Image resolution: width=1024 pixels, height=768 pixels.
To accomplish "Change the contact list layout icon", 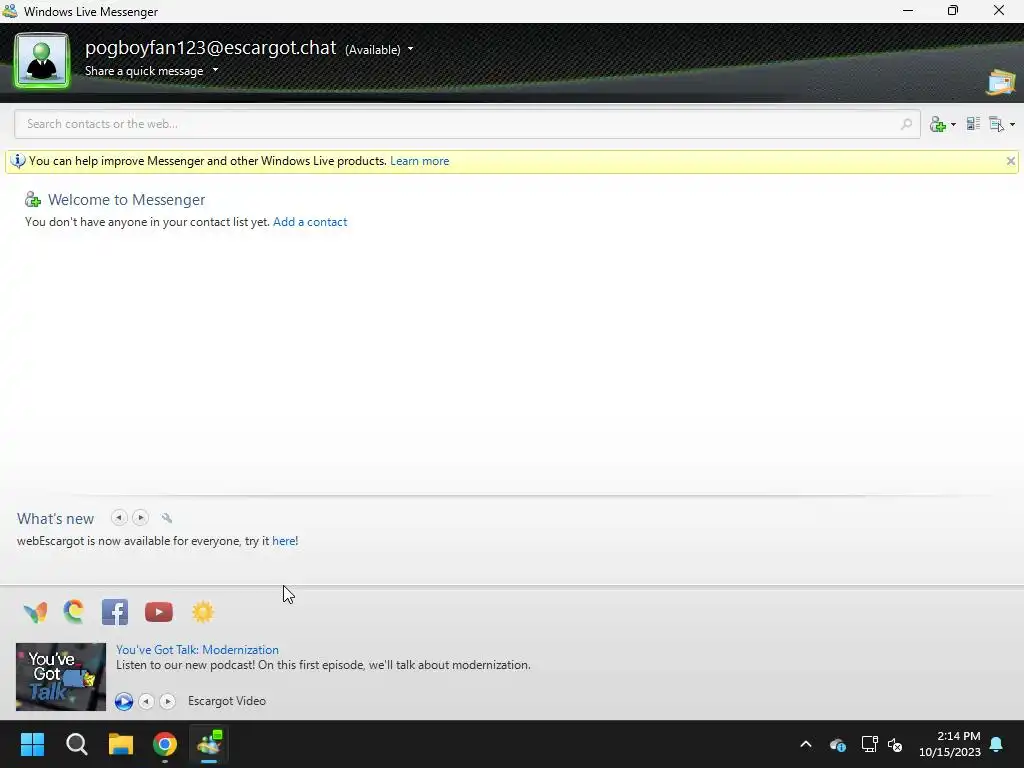I will pos(973,123).
